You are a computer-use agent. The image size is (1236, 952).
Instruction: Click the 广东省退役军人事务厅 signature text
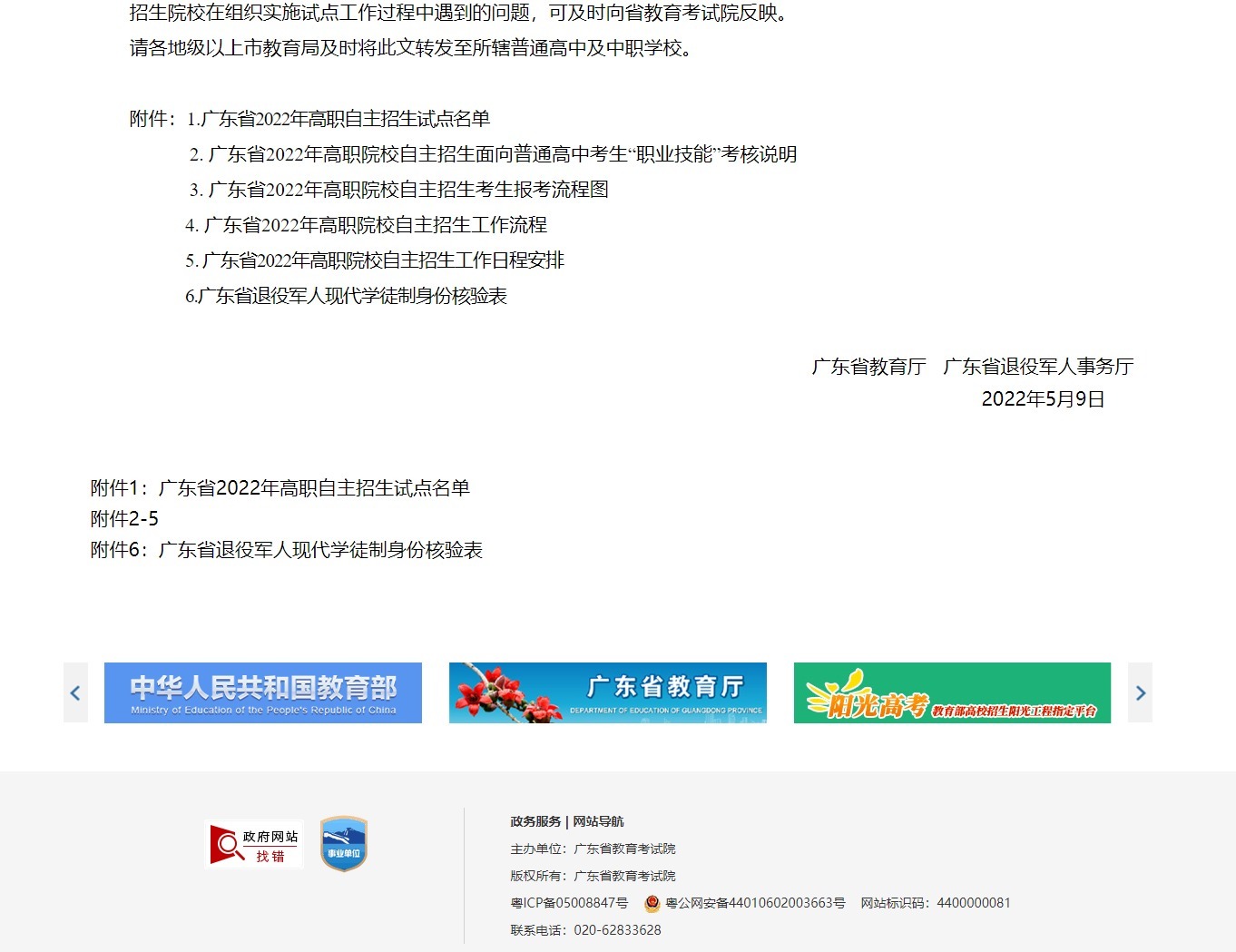(1038, 367)
